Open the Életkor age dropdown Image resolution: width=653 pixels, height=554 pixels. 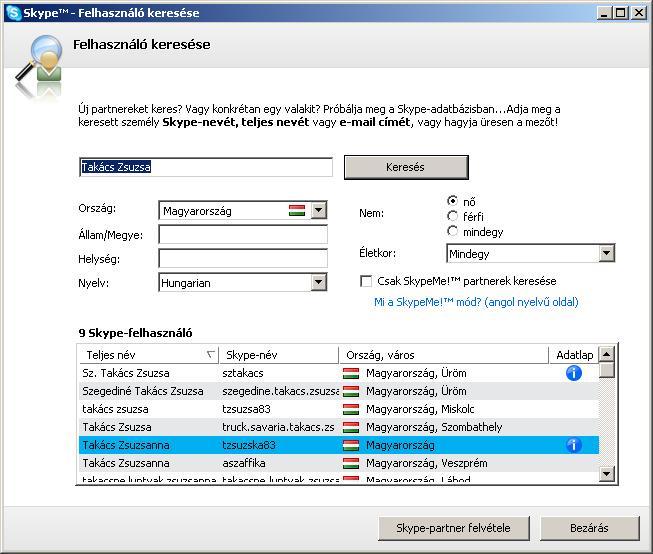(607, 253)
